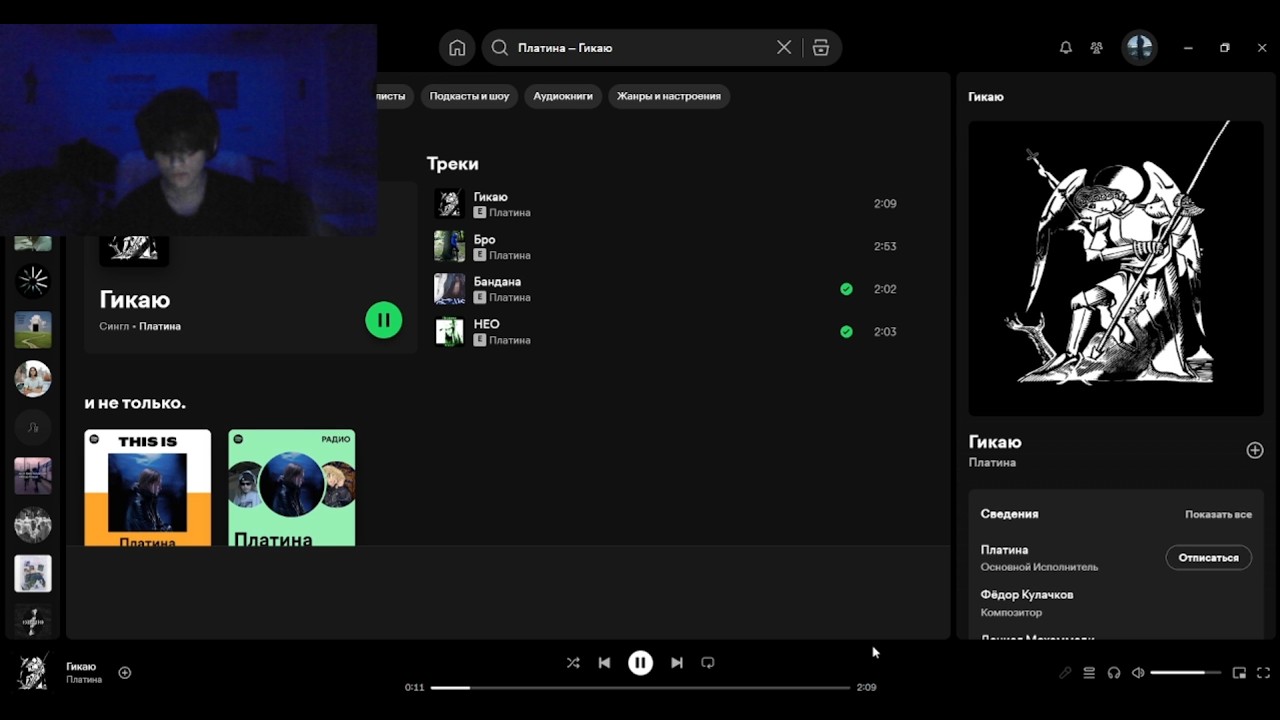Open the sidebar item with the white sunburst cover
Image resolution: width=1280 pixels, height=720 pixels.
click(33, 281)
